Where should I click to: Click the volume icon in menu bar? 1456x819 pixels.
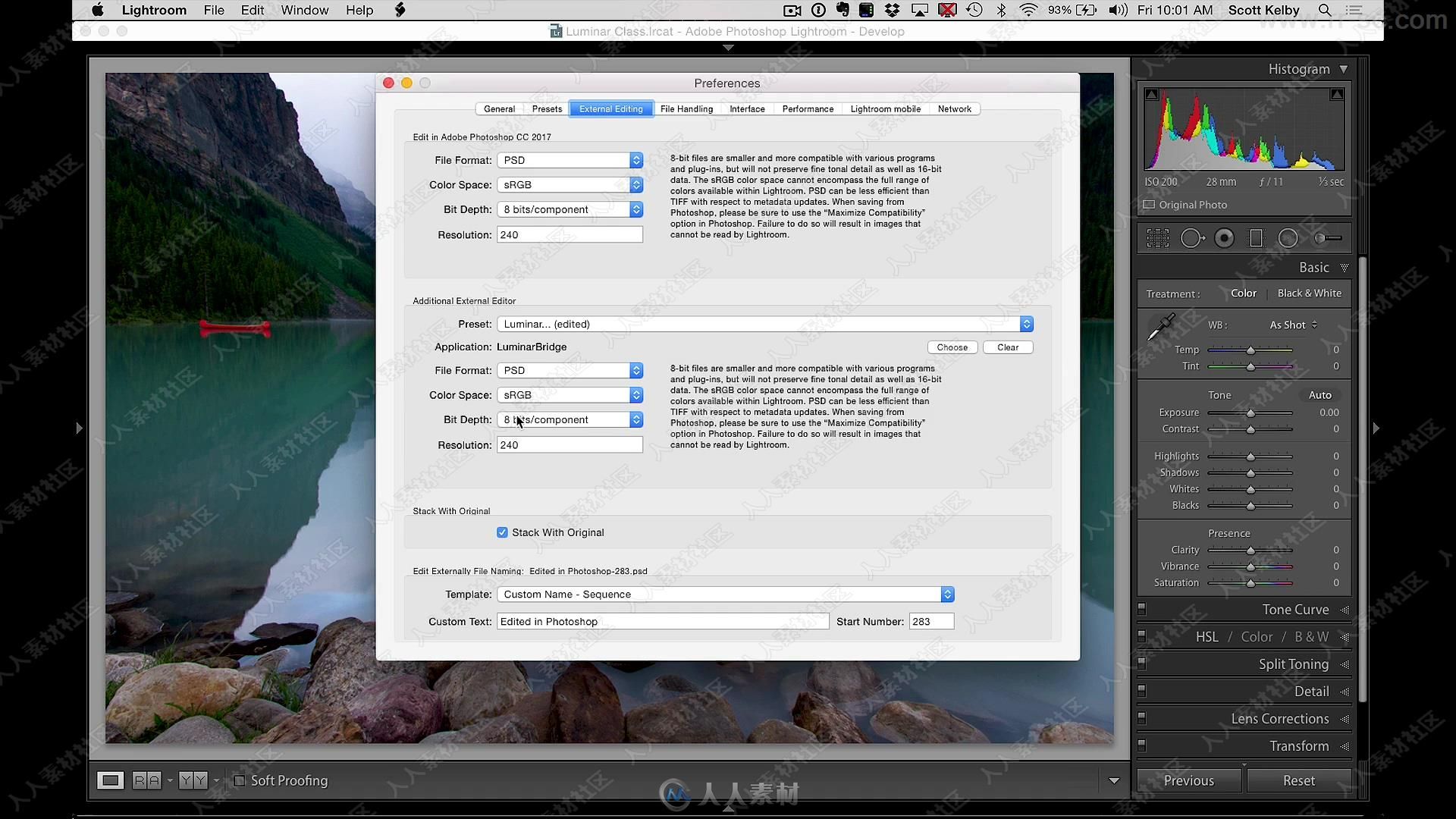(1118, 10)
